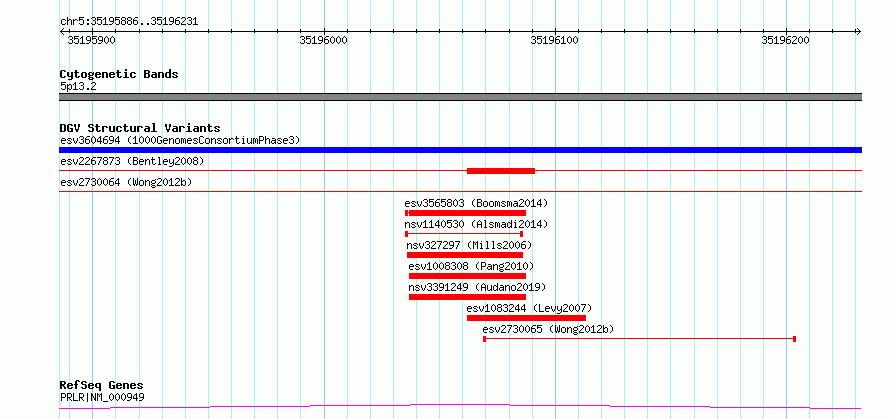This screenshot has width=890, height=419.
Task: Click the left end cap of esv2730065
Action: [x=484, y=339]
